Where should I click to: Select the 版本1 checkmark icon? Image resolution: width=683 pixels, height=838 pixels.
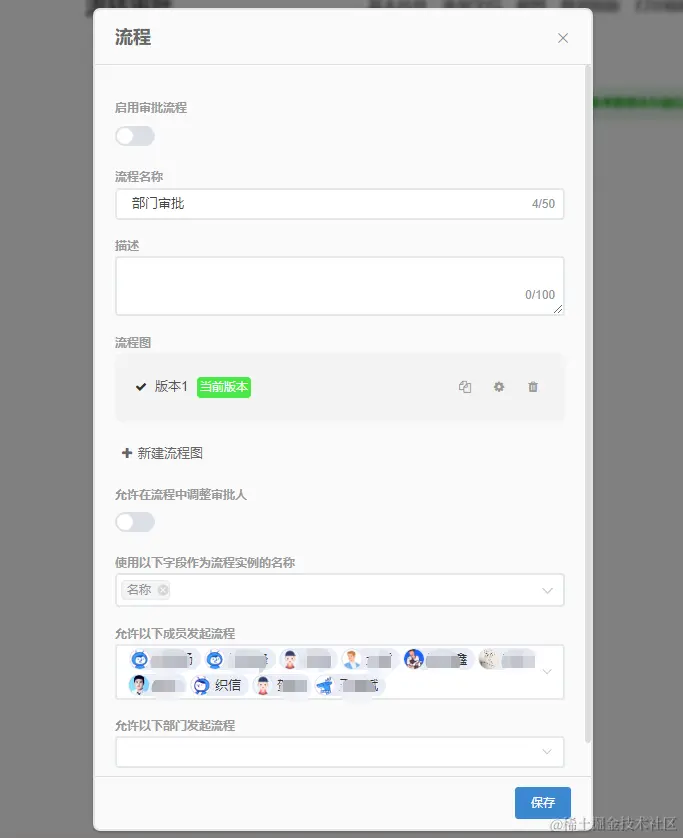click(x=141, y=386)
